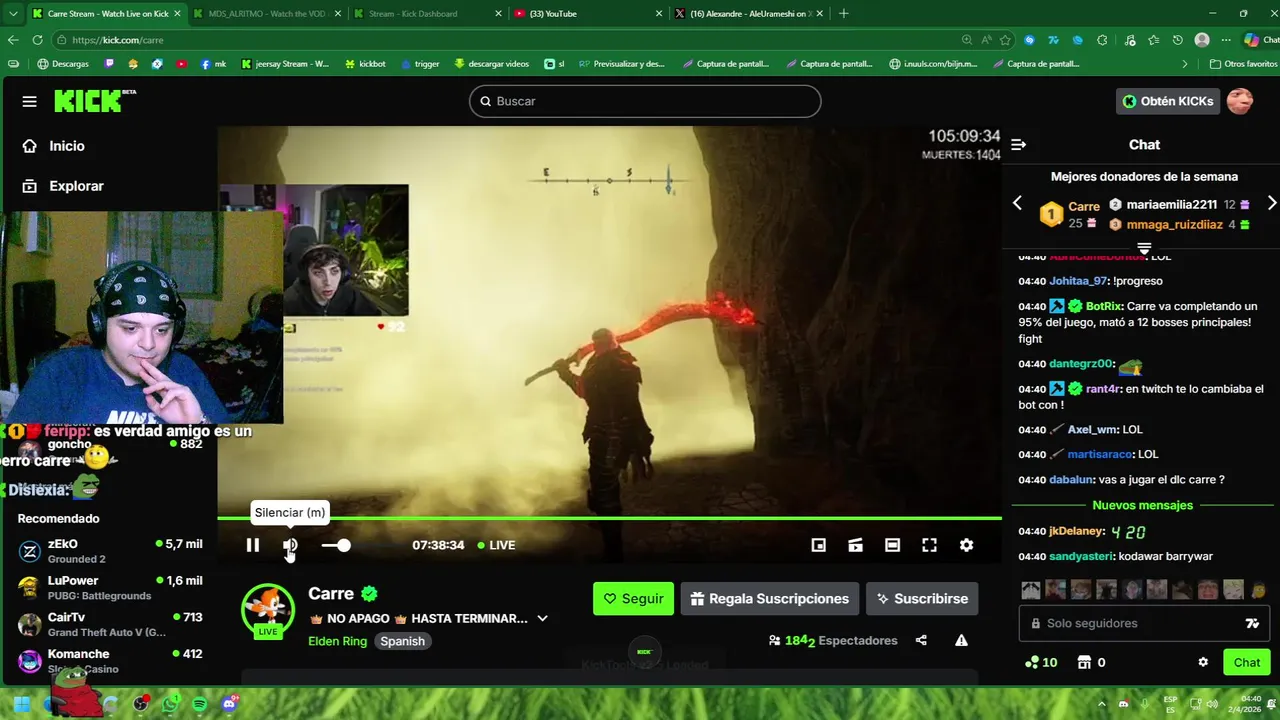This screenshot has width=1280, height=720.
Task: Expand the stream title dropdown chevron
Action: pos(542,619)
